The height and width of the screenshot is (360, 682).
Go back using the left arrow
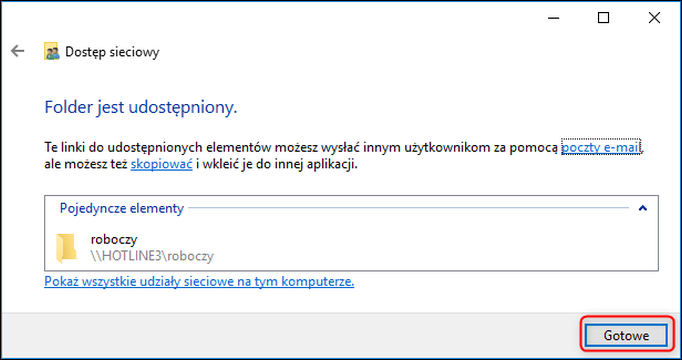pyautogui.click(x=17, y=51)
